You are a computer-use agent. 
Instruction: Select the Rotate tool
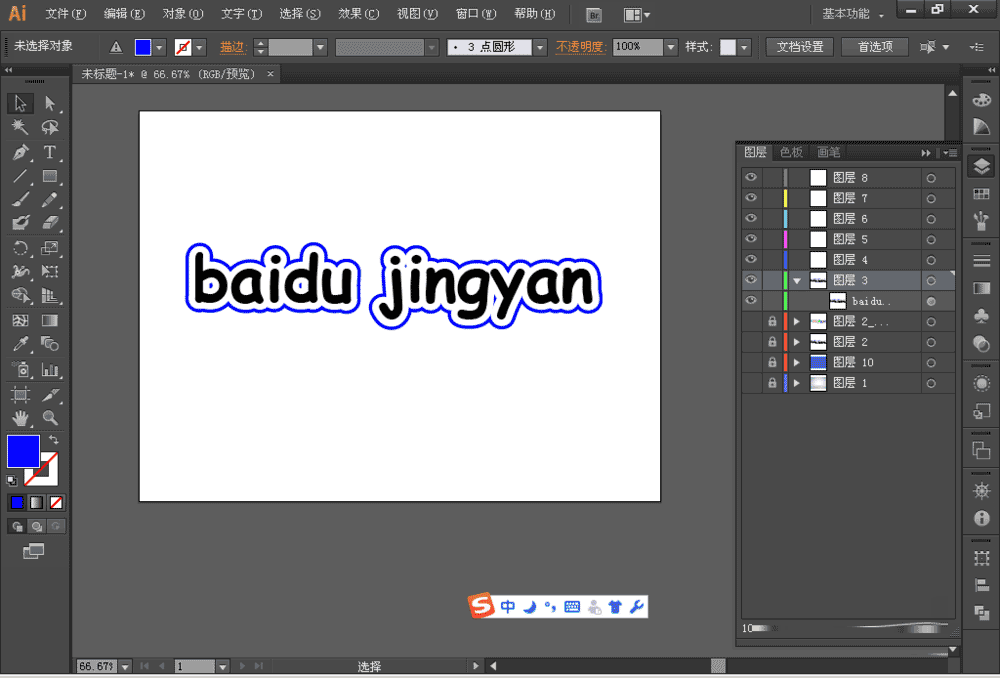click(20, 247)
